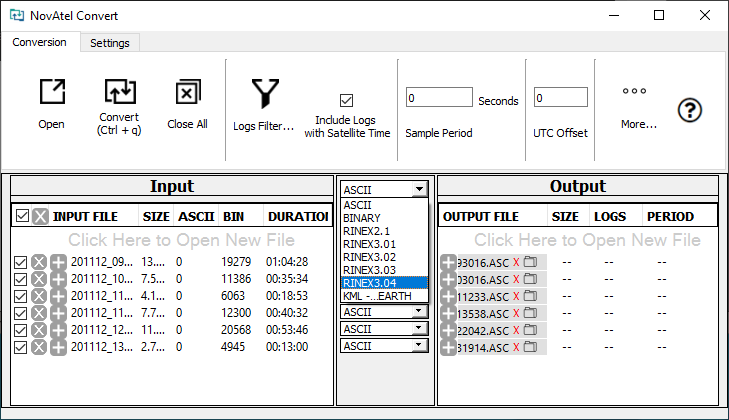Select RINEX3.01 from the format list
The height and width of the screenshot is (420, 729).
384,244
